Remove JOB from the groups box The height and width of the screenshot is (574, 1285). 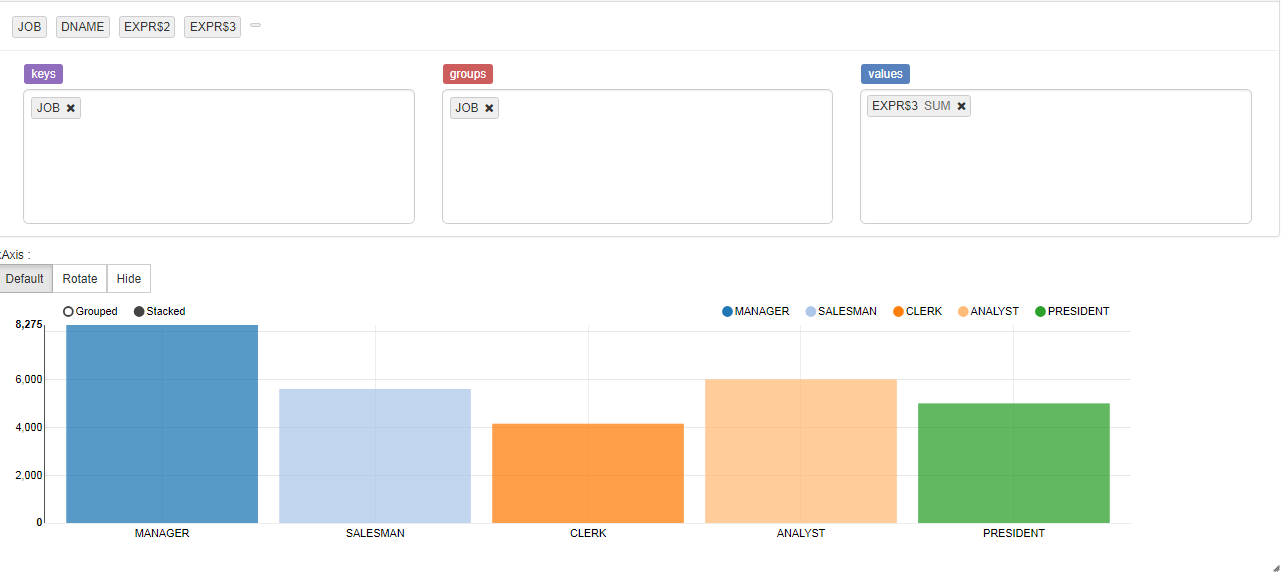click(x=489, y=108)
